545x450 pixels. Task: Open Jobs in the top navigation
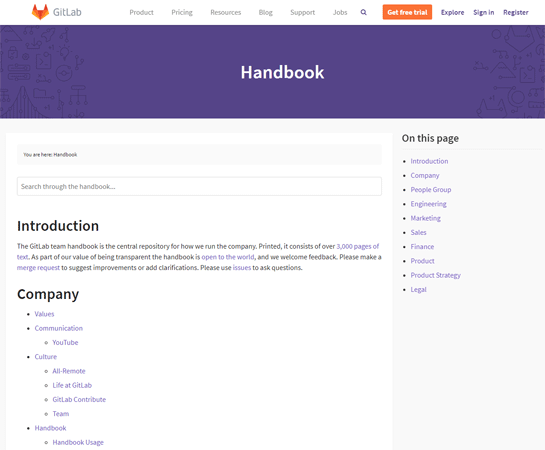pos(340,13)
